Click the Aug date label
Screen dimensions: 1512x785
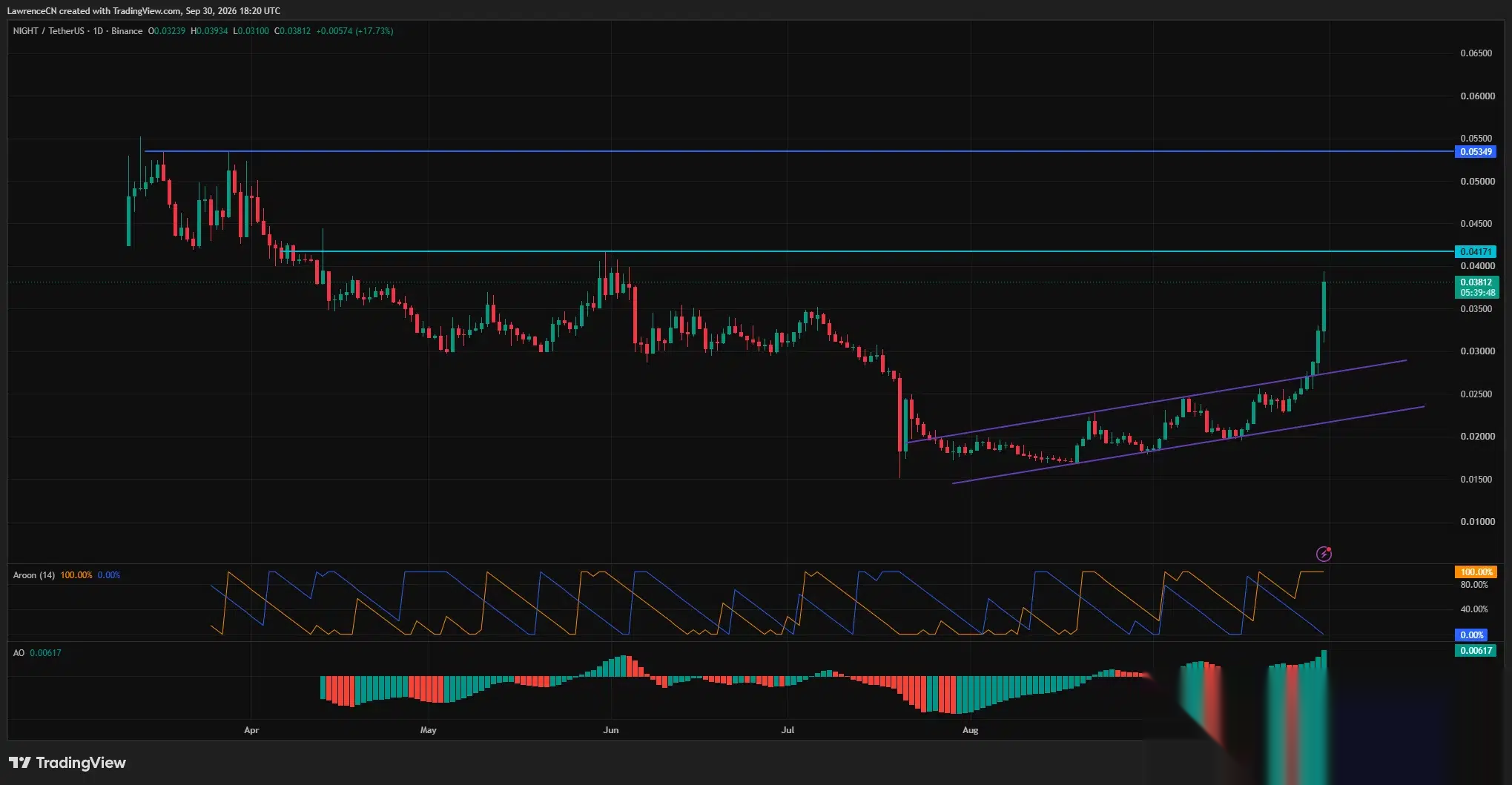(x=970, y=730)
